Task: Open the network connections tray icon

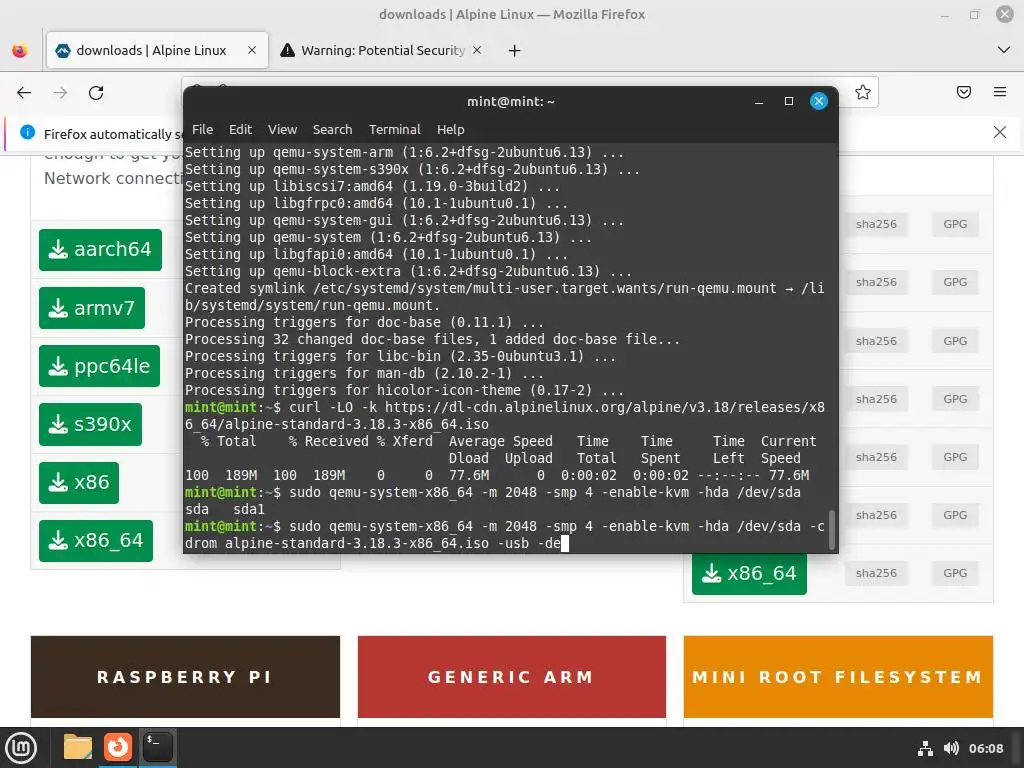Action: coord(925,748)
